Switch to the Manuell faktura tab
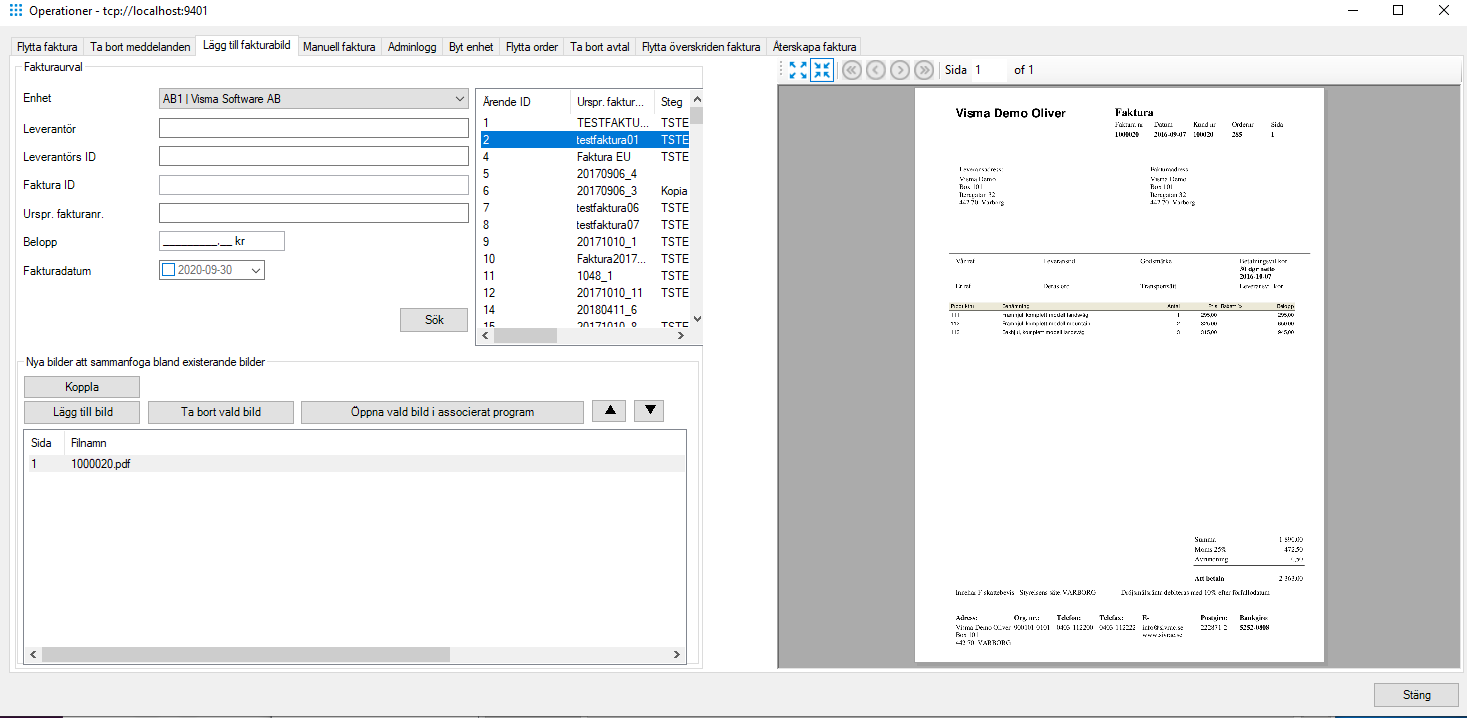1467x718 pixels. 338,46
